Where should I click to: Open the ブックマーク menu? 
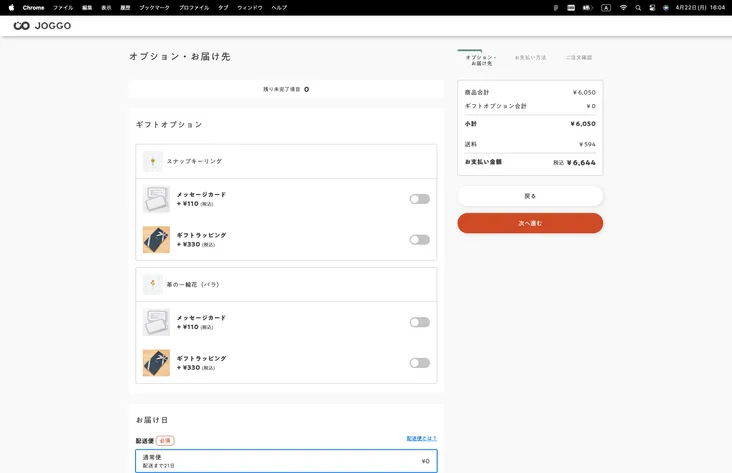[154, 7]
